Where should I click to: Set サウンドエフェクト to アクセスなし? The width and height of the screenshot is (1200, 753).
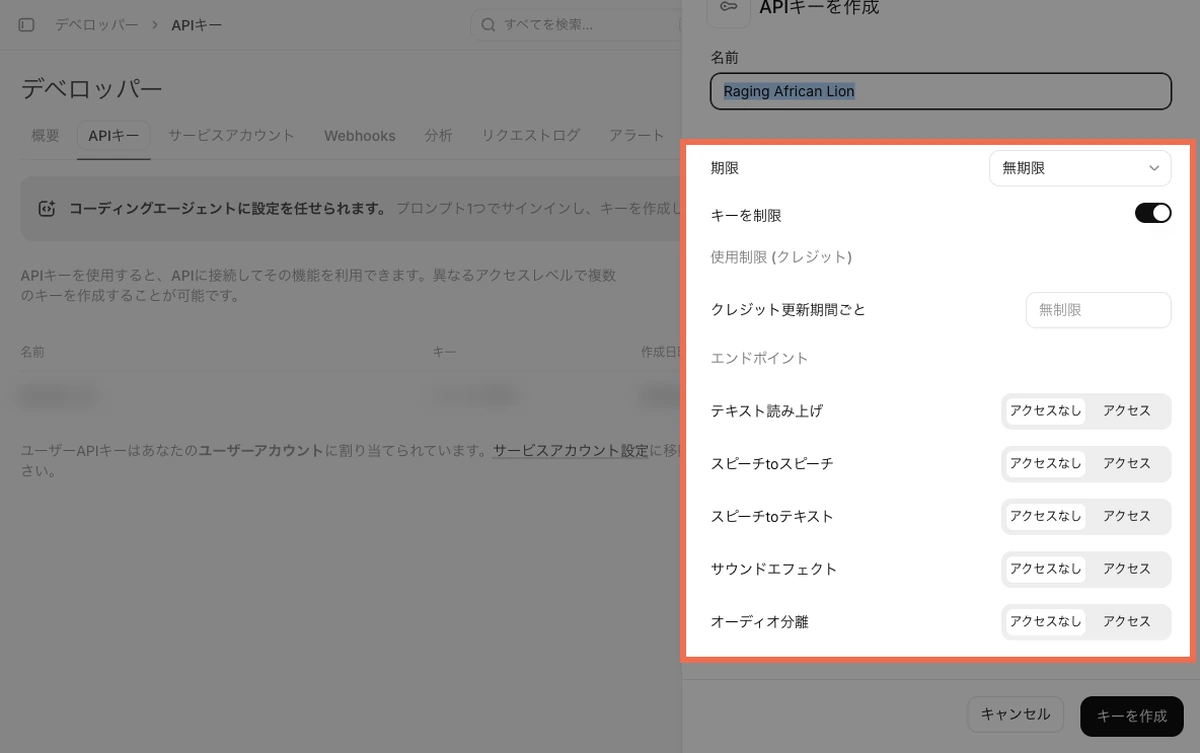(x=1045, y=569)
